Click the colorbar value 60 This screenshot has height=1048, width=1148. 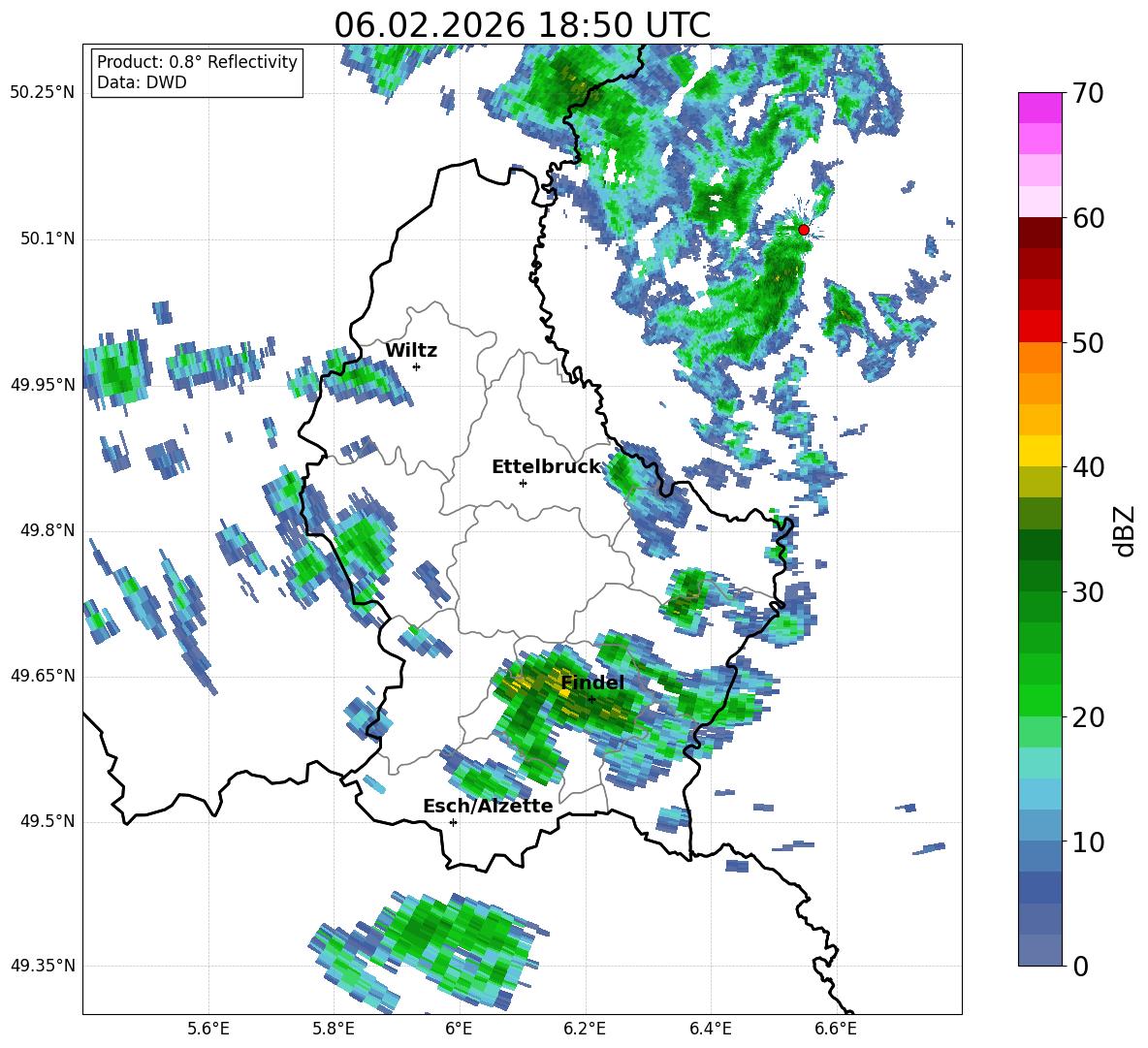(x=1088, y=218)
